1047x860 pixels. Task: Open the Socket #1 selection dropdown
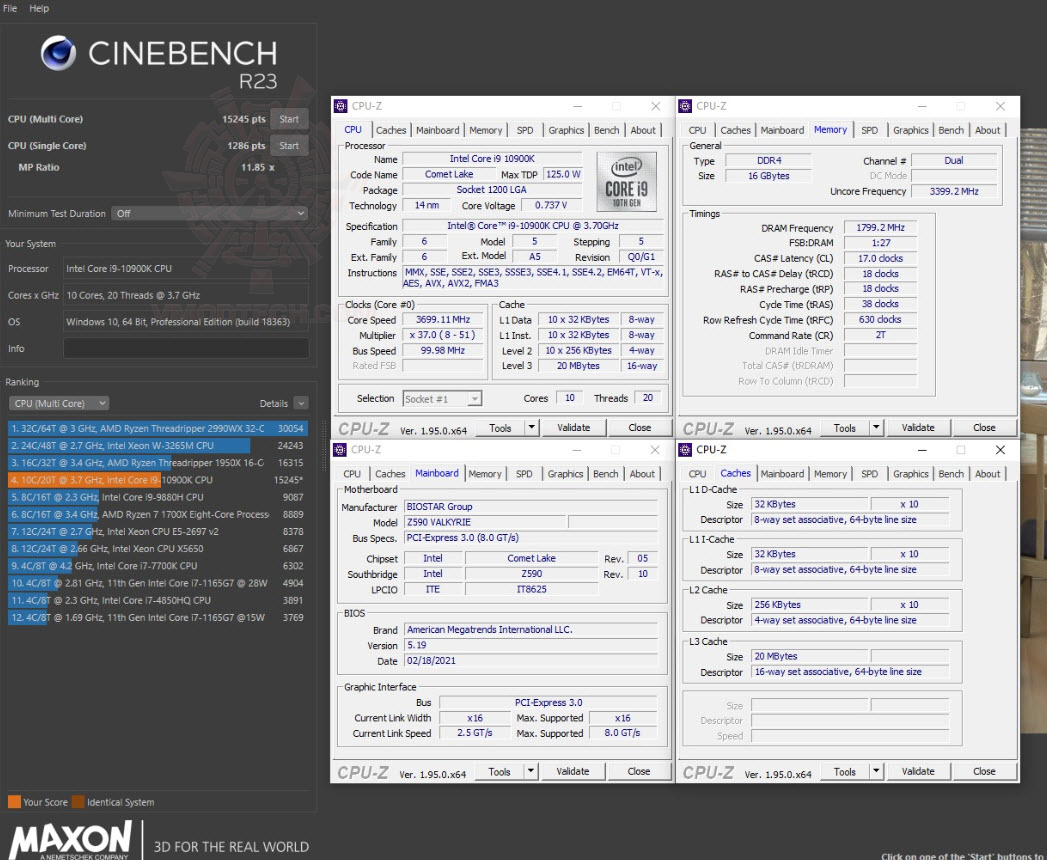[442, 399]
